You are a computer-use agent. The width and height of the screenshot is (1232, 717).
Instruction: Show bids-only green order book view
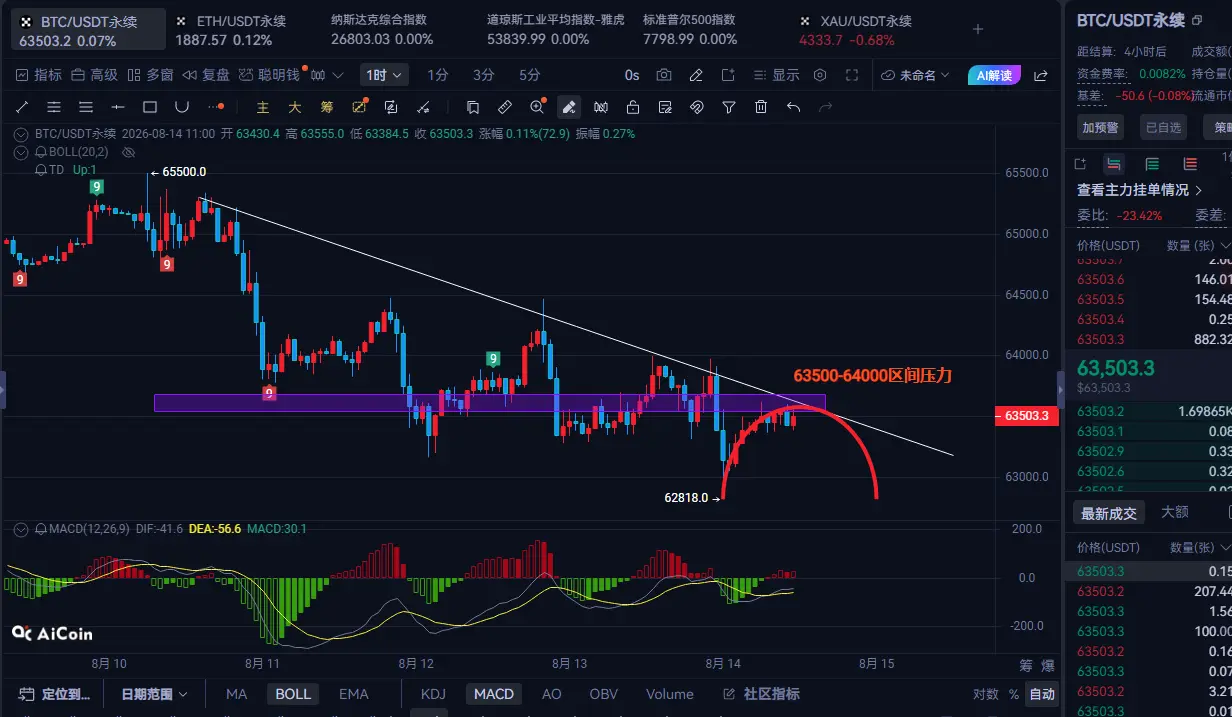click(1152, 164)
